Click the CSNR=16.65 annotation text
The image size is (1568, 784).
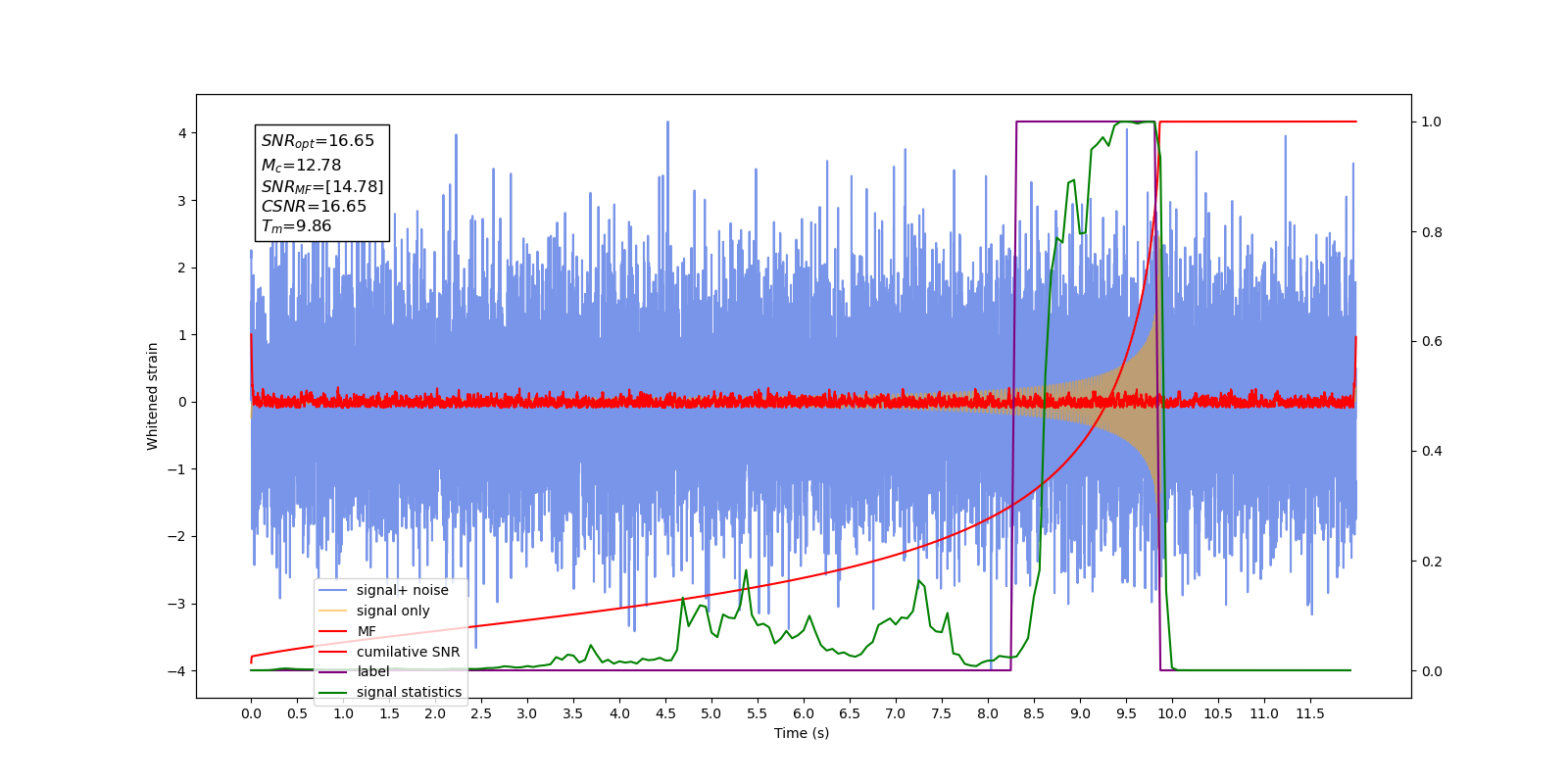(314, 207)
